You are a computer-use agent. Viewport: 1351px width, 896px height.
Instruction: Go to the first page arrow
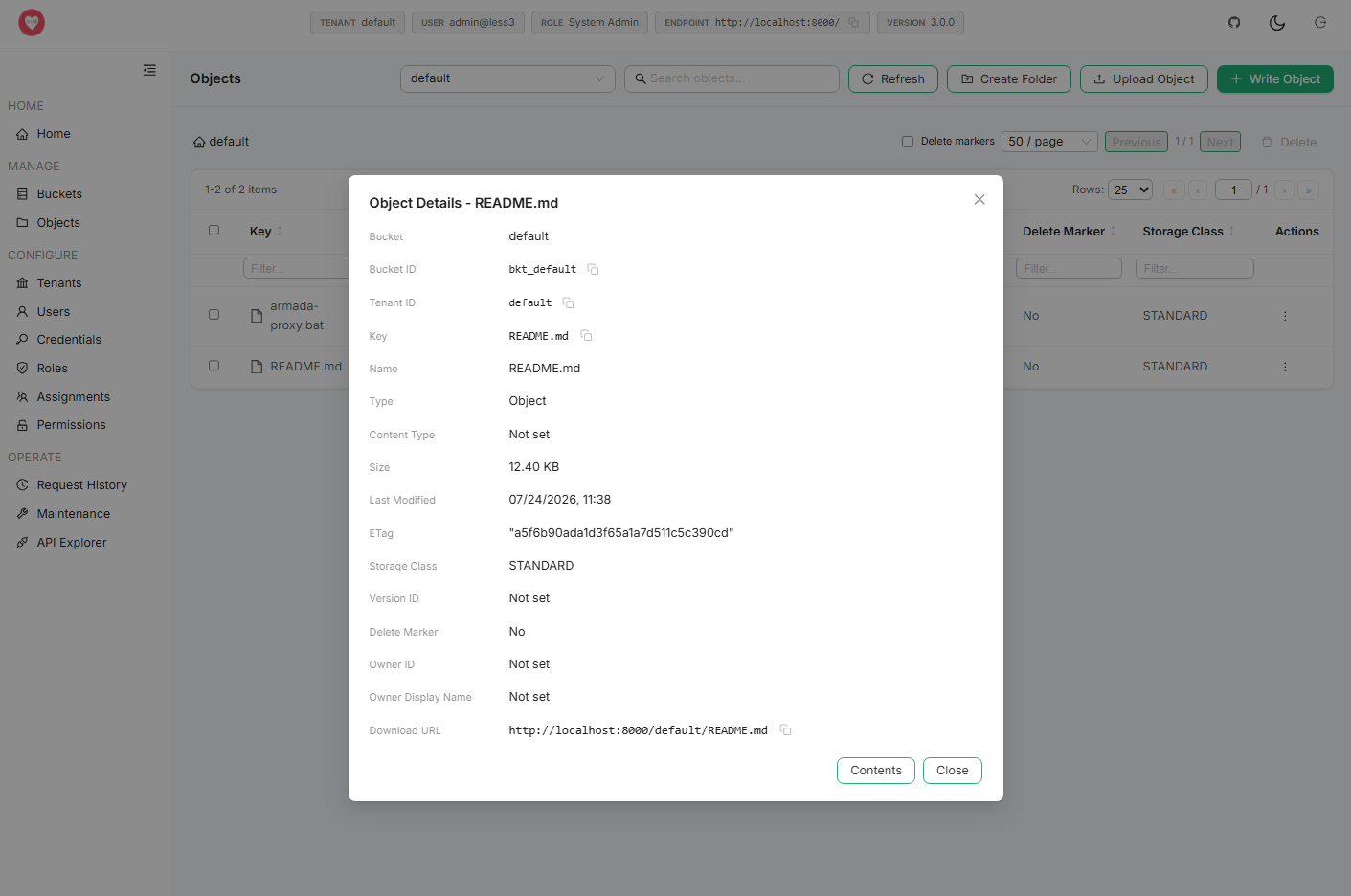(x=1174, y=190)
